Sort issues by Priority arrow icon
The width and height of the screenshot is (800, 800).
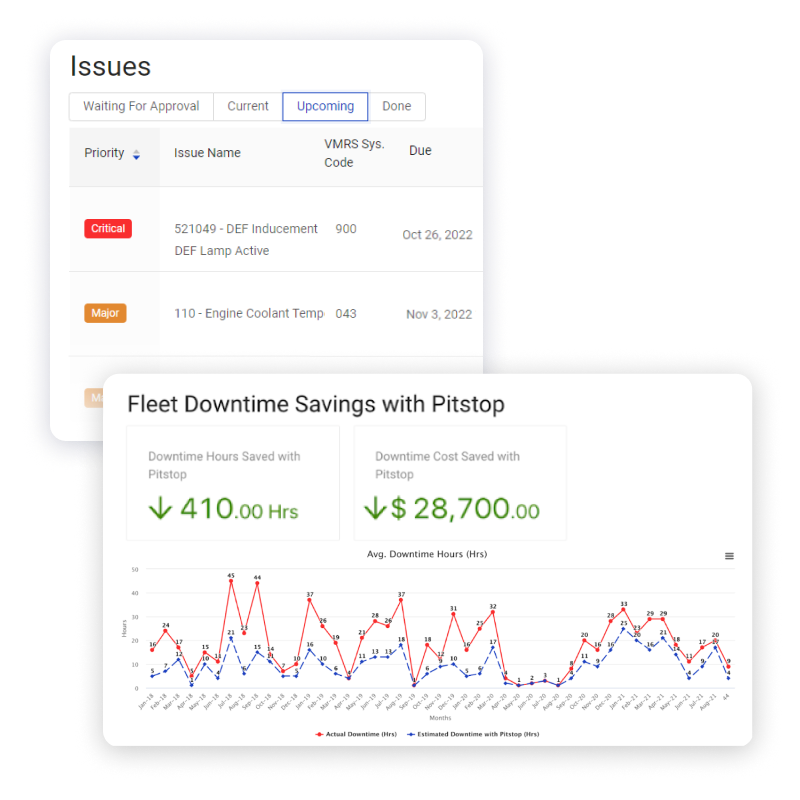(x=136, y=154)
